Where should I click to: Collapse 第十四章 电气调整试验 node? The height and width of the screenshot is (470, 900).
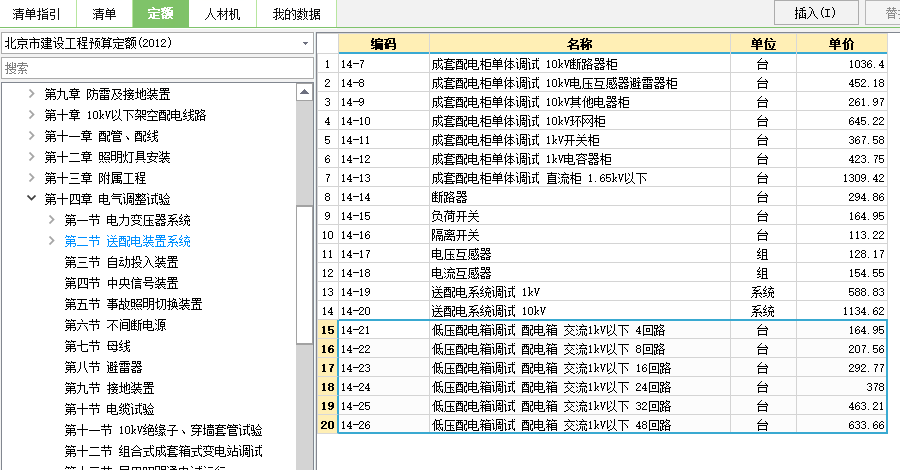pyautogui.click(x=32, y=199)
